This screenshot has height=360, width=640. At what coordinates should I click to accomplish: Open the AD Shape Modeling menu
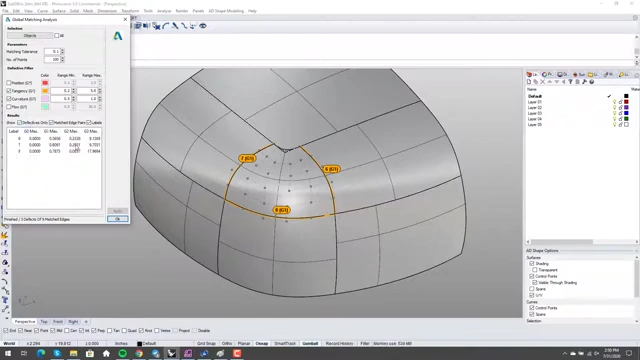point(226,11)
